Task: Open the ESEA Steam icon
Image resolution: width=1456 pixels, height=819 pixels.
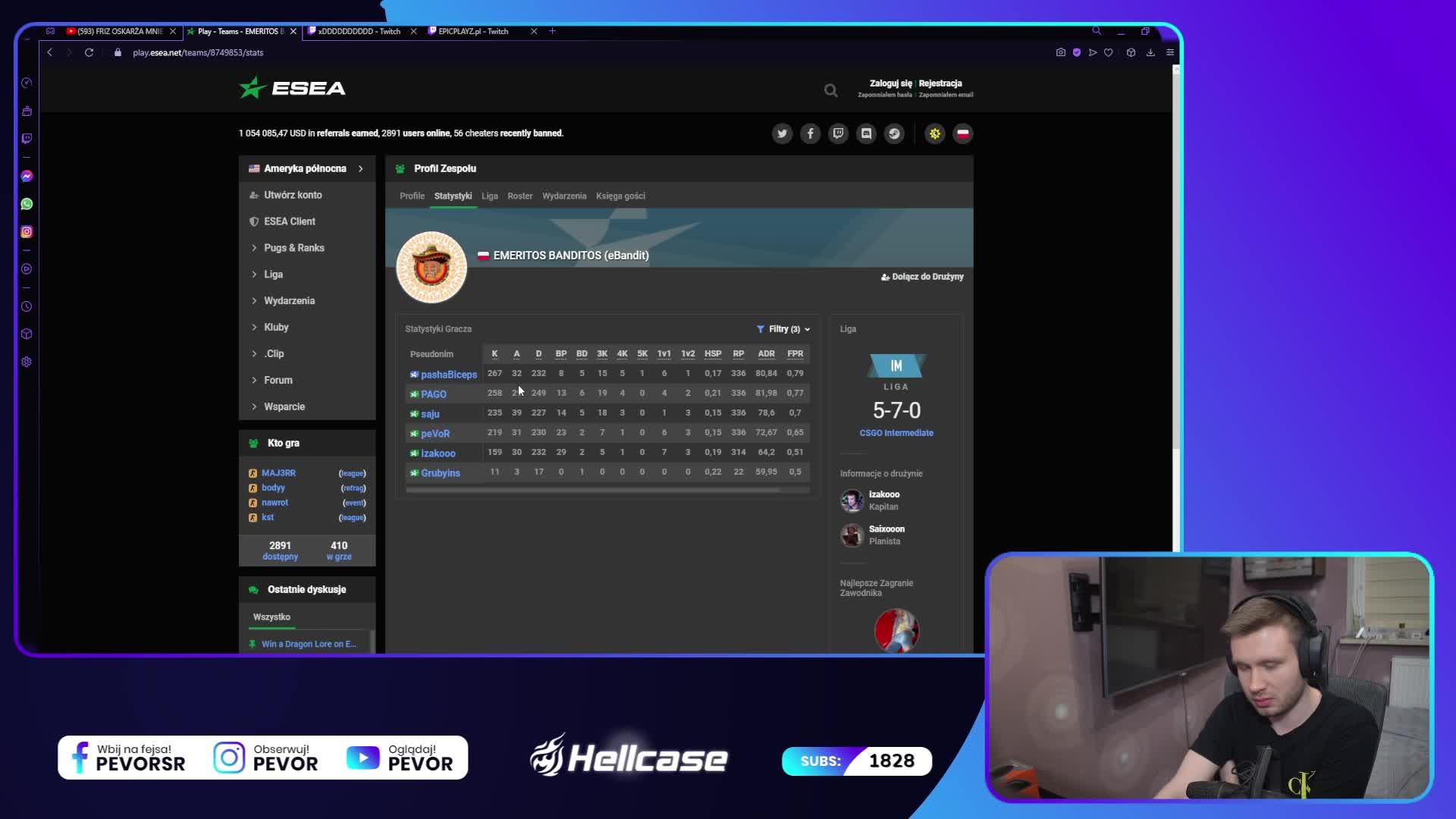Action: click(894, 133)
